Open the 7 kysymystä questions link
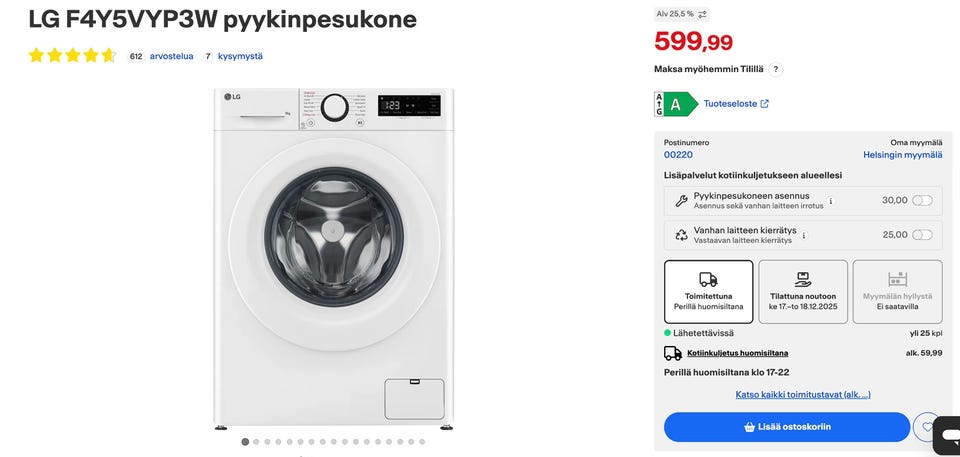This screenshot has width=960, height=457. tap(240, 56)
